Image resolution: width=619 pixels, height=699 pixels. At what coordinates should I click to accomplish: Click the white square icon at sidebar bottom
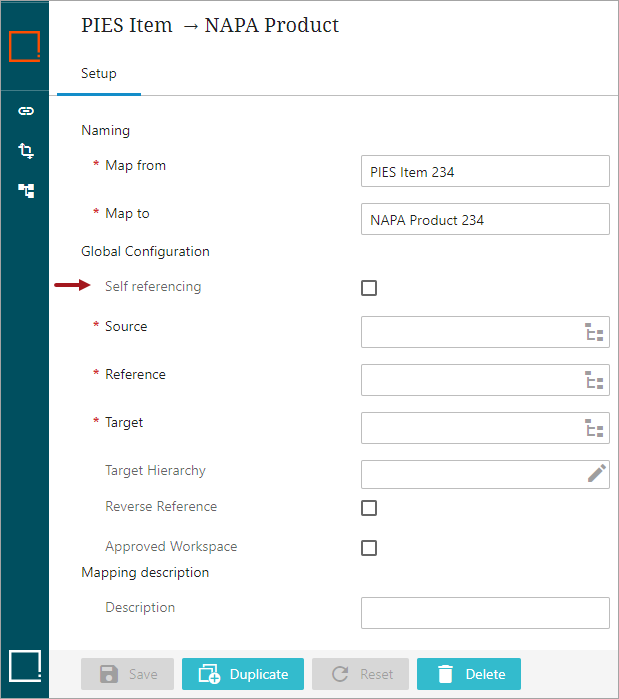pyautogui.click(x=25, y=665)
